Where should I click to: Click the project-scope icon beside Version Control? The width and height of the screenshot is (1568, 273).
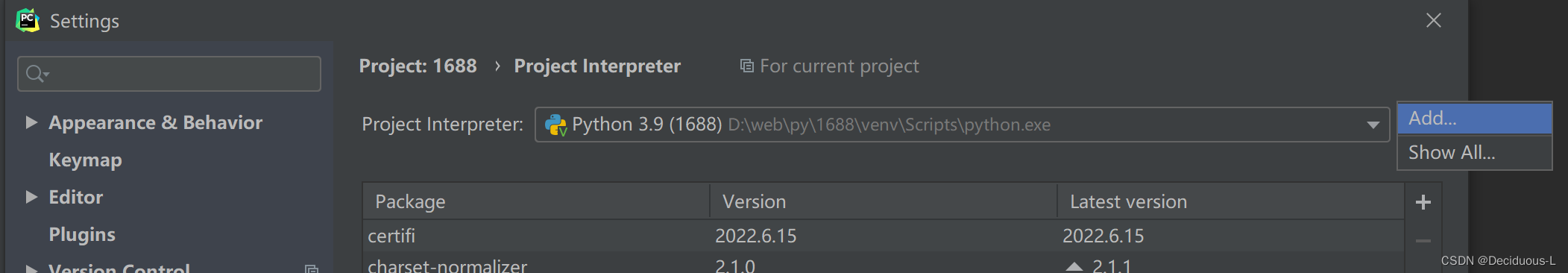pyautogui.click(x=312, y=269)
